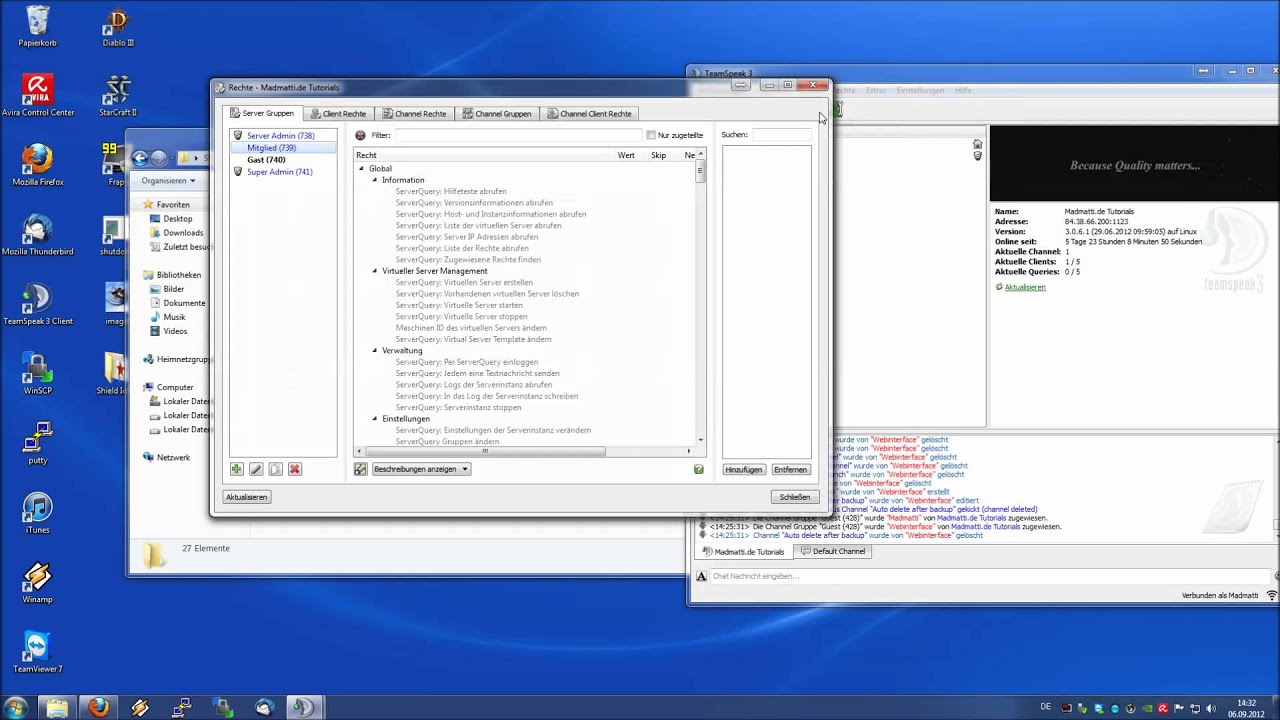Click the Winamp icon in the taskbar
Viewport: 1280px width, 720px height.
pyautogui.click(x=140, y=708)
